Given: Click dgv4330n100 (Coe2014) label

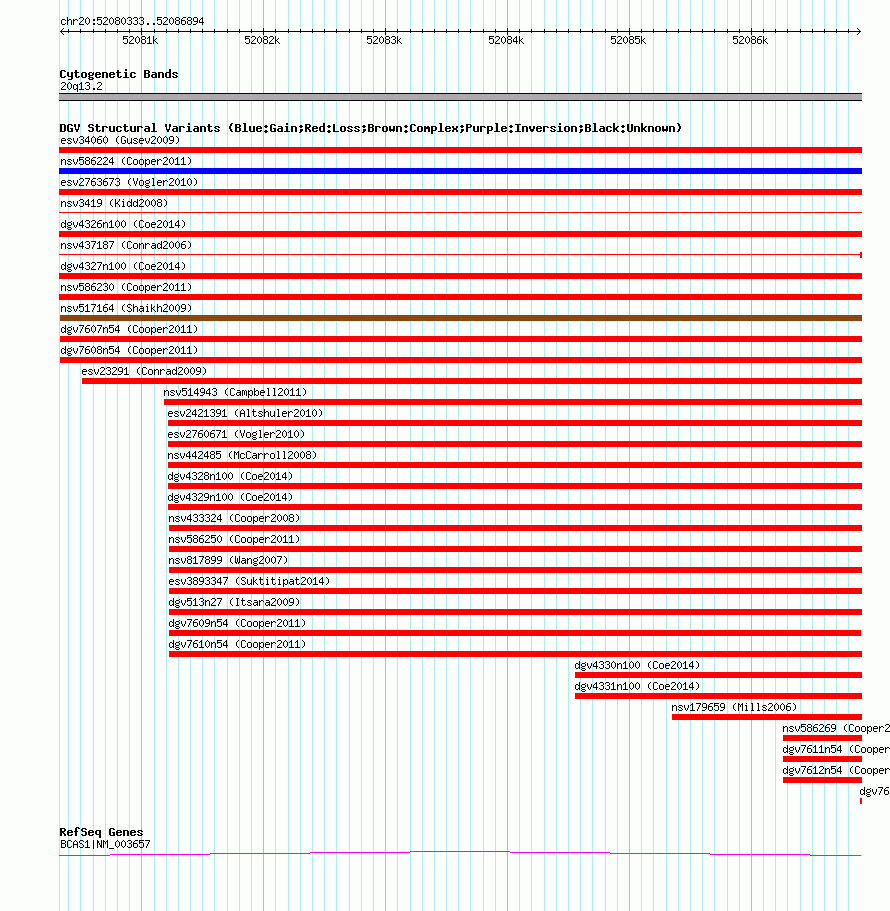Looking at the screenshot, I should point(637,665).
